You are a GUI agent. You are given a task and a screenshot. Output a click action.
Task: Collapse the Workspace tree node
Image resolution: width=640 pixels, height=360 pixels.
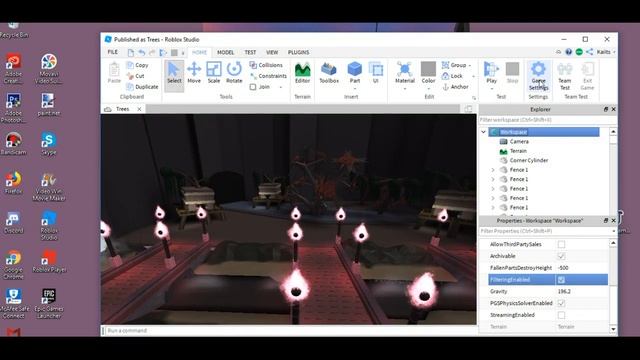[x=484, y=132]
